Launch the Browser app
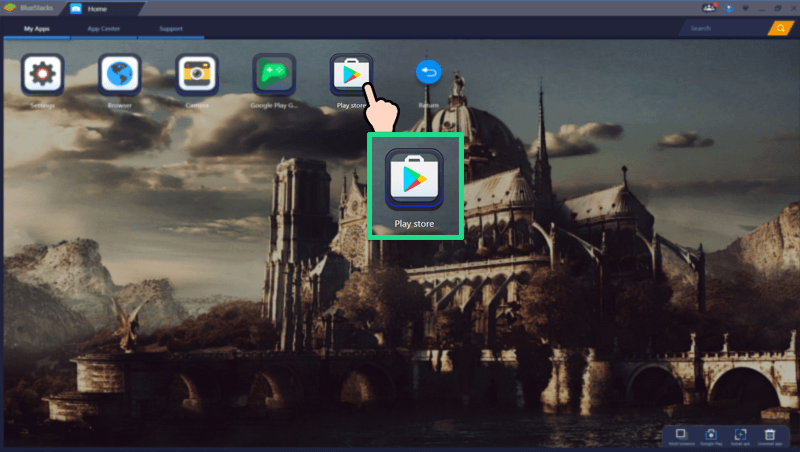800x452 pixels. coord(119,74)
